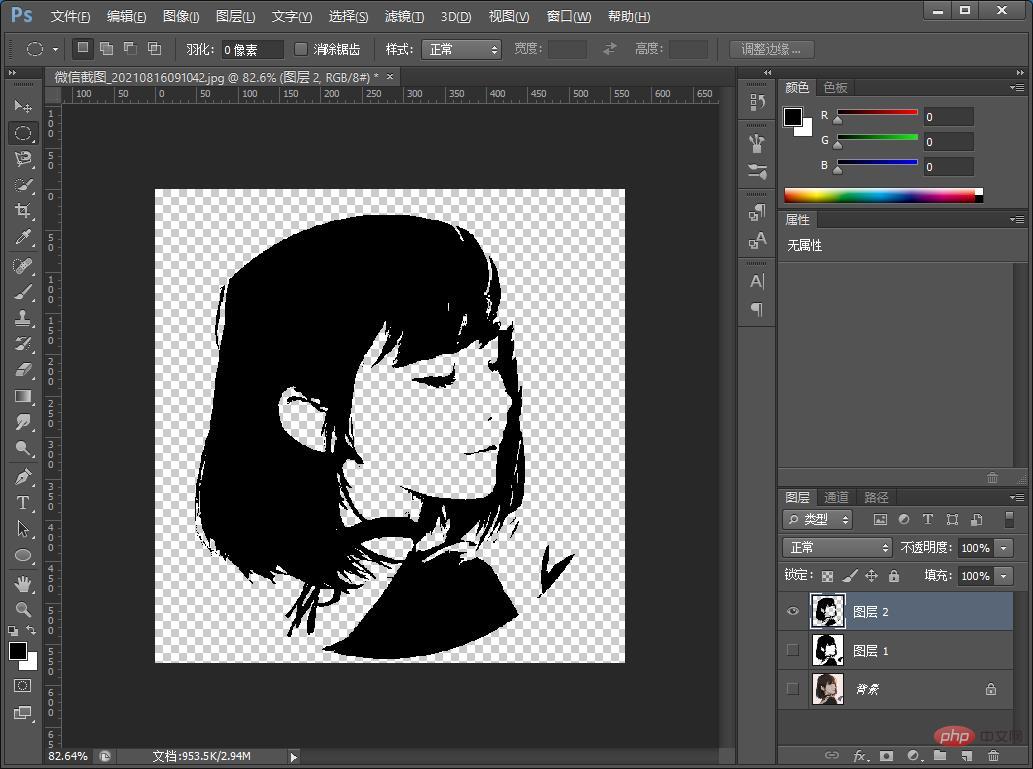Select the Horizontal Type tool
1033x769 pixels.
click(23, 503)
